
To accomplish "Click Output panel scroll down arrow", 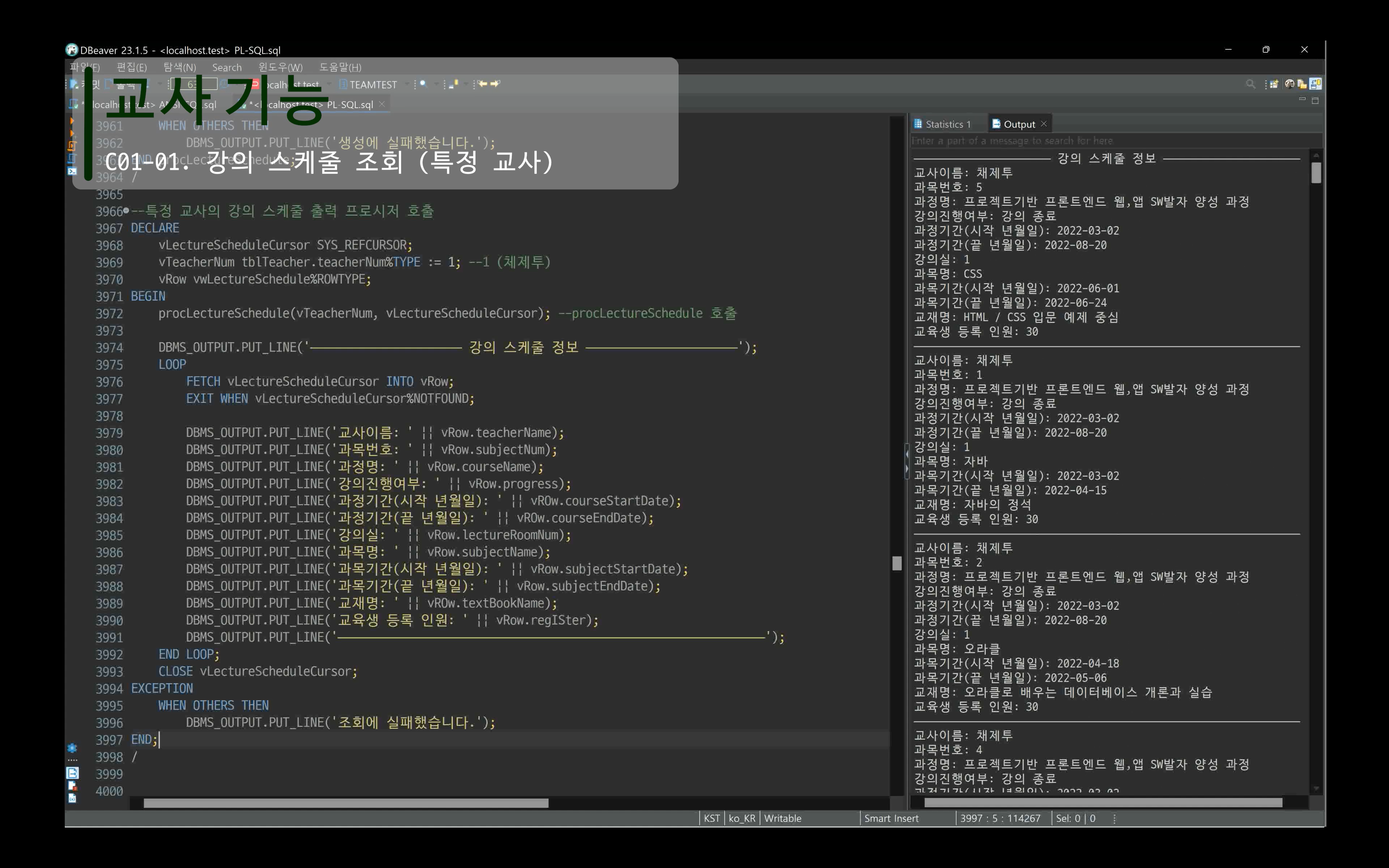I will pyautogui.click(x=1316, y=788).
